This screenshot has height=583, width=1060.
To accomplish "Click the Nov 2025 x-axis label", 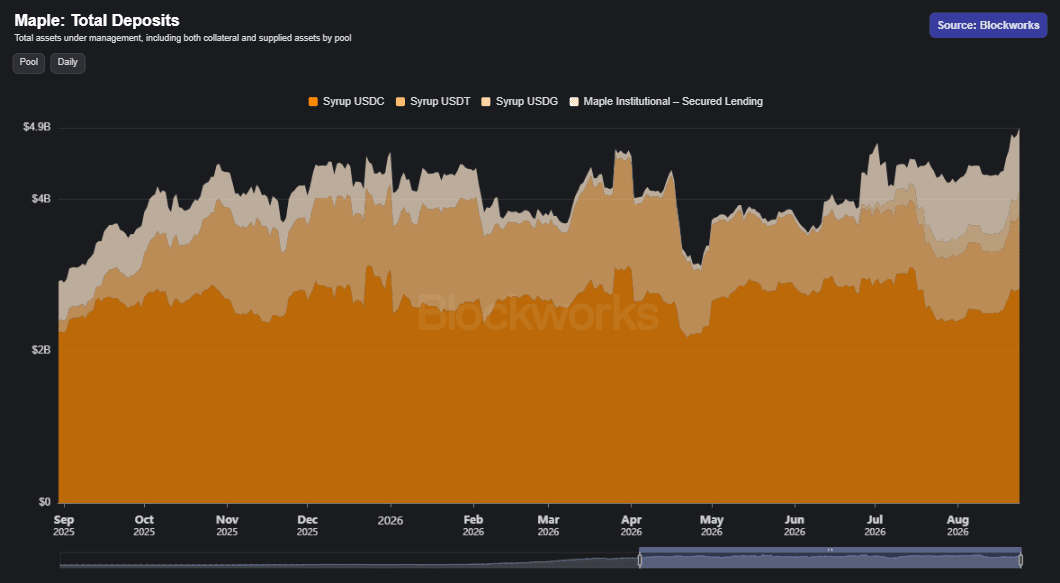I will [227, 526].
